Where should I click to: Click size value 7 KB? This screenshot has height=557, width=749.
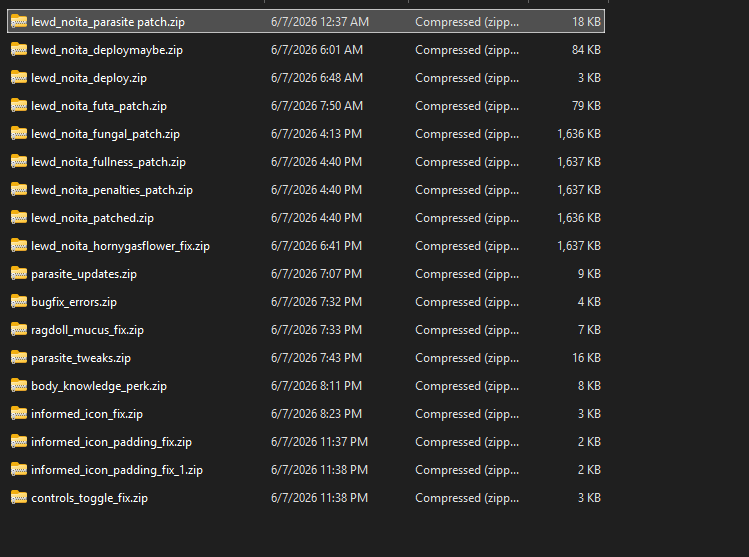tap(589, 330)
